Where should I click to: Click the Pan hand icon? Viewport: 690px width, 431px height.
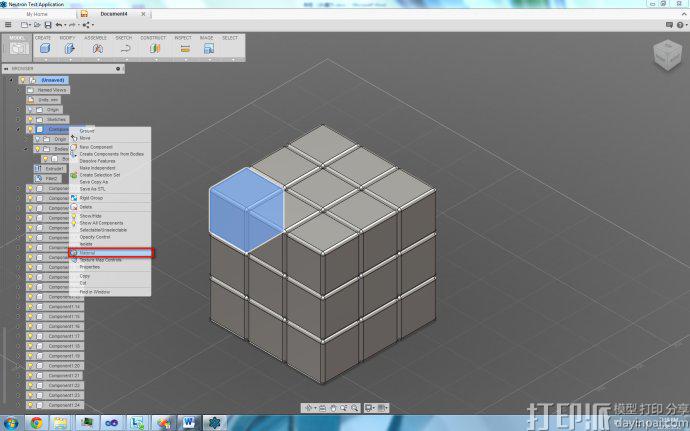[x=334, y=408]
